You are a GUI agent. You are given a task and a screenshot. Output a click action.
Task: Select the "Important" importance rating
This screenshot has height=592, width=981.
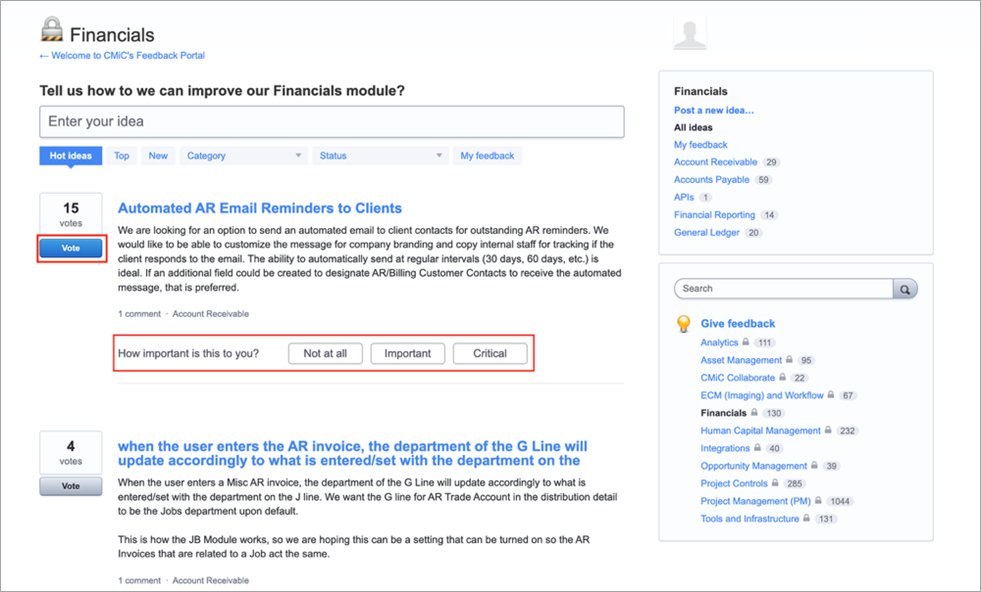pyautogui.click(x=407, y=353)
